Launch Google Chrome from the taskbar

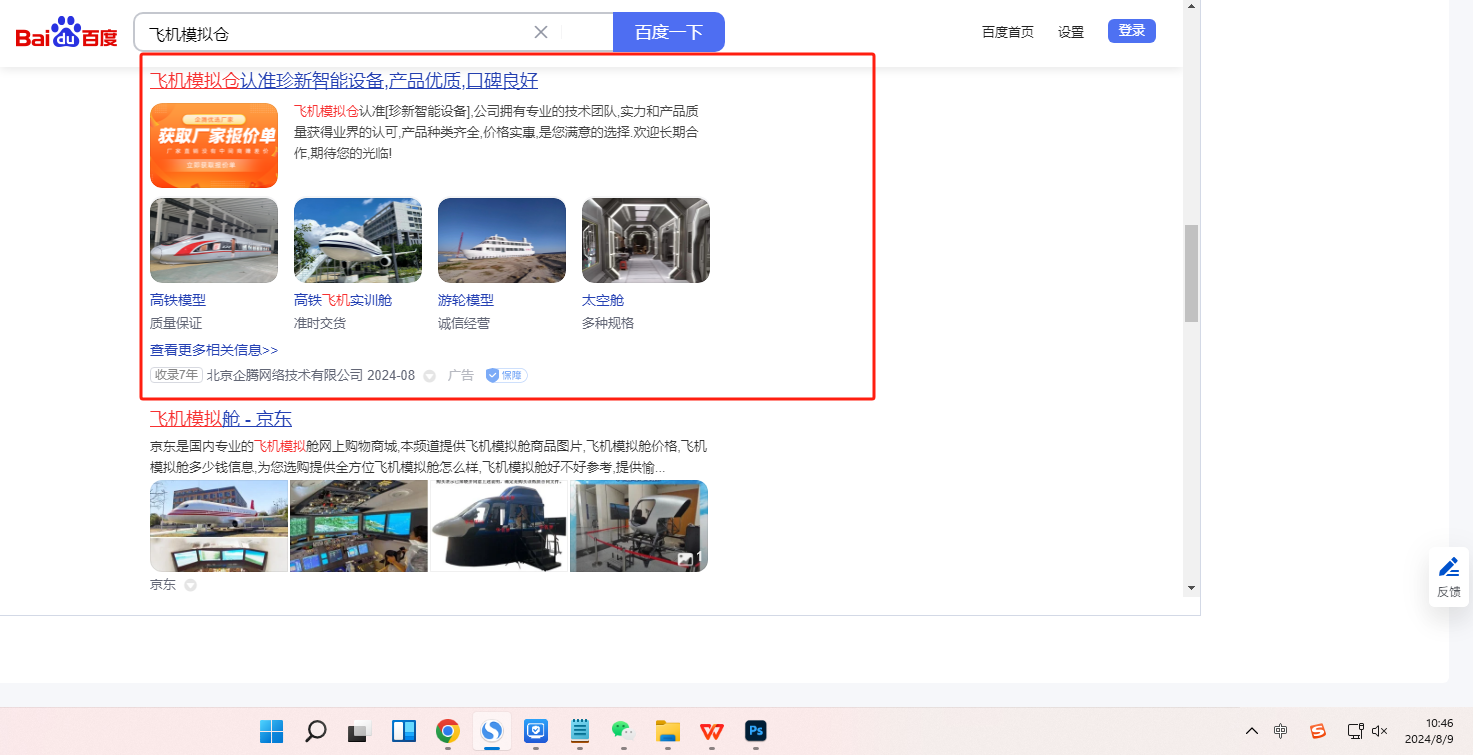coord(447,731)
